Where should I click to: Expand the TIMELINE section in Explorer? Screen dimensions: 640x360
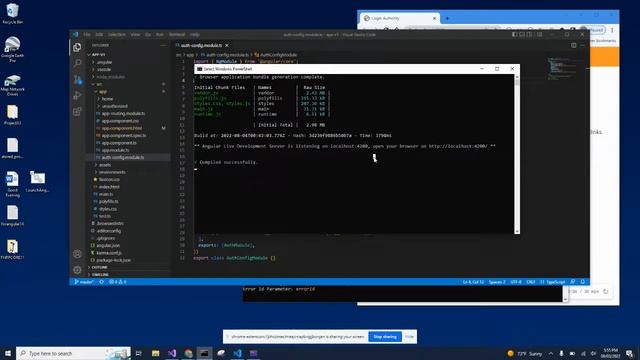pos(100,275)
